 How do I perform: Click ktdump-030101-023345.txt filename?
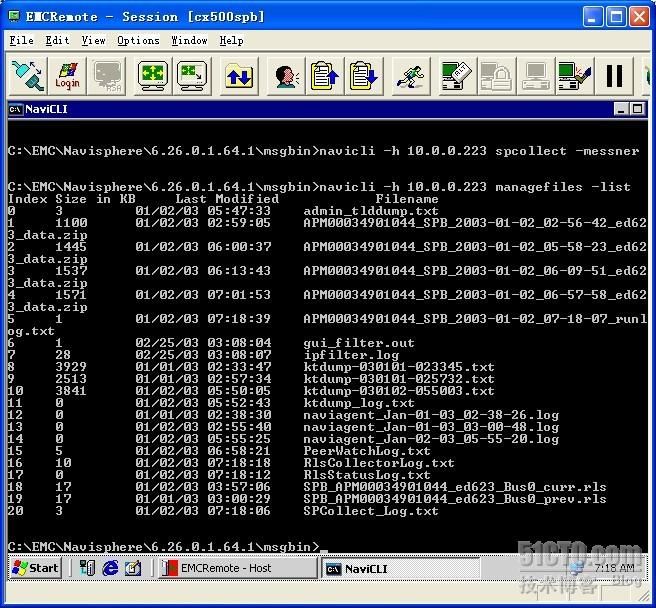click(x=399, y=367)
